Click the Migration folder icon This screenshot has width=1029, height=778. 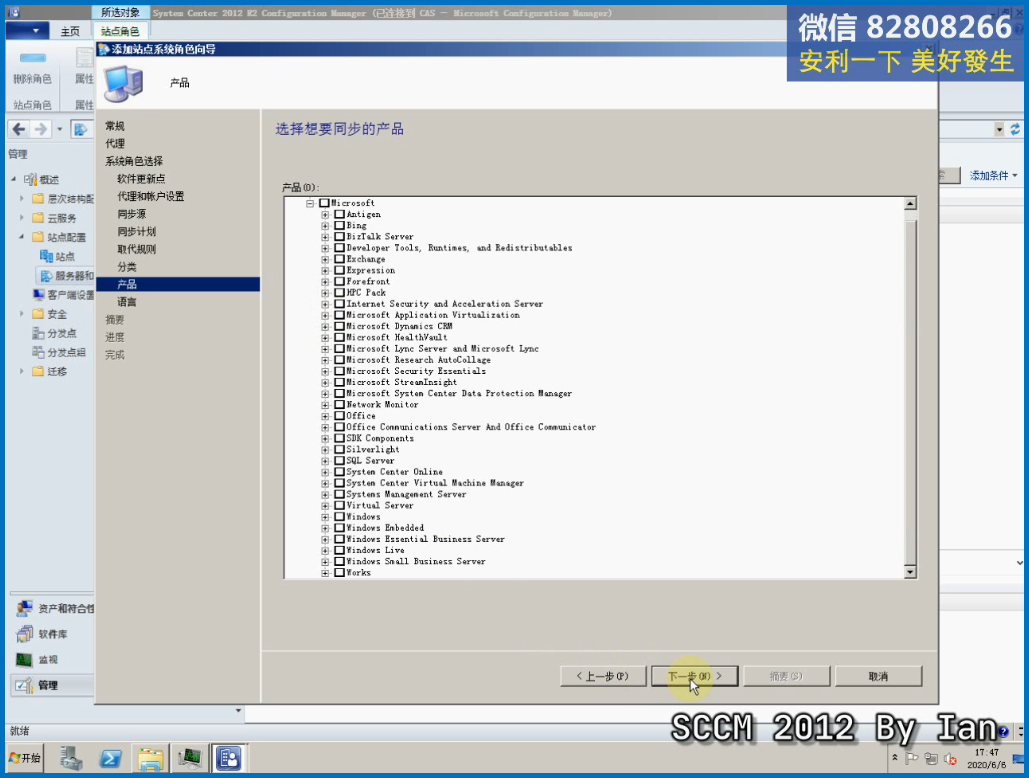point(38,371)
